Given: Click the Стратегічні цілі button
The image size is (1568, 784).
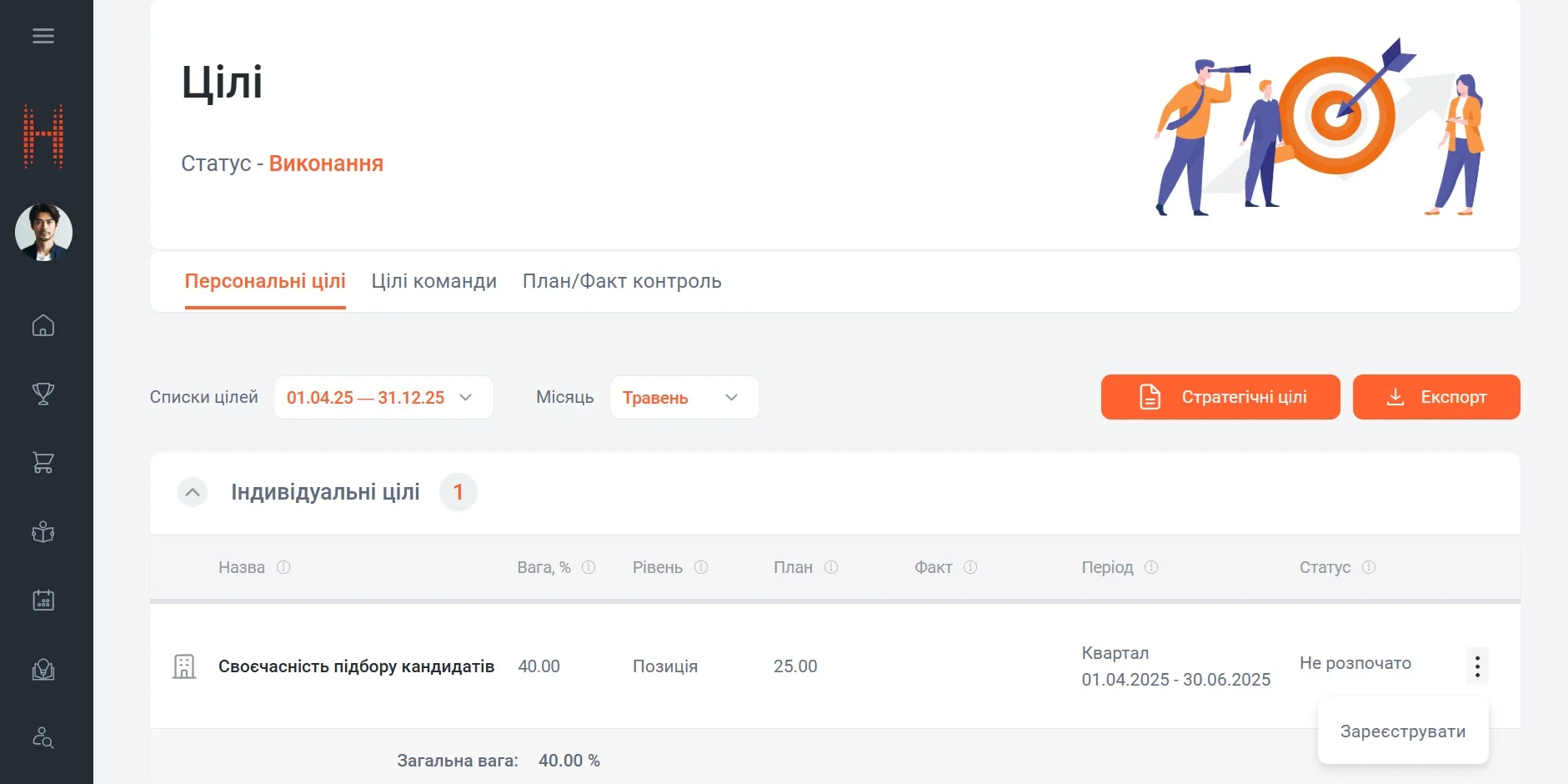Looking at the screenshot, I should click(x=1220, y=397).
